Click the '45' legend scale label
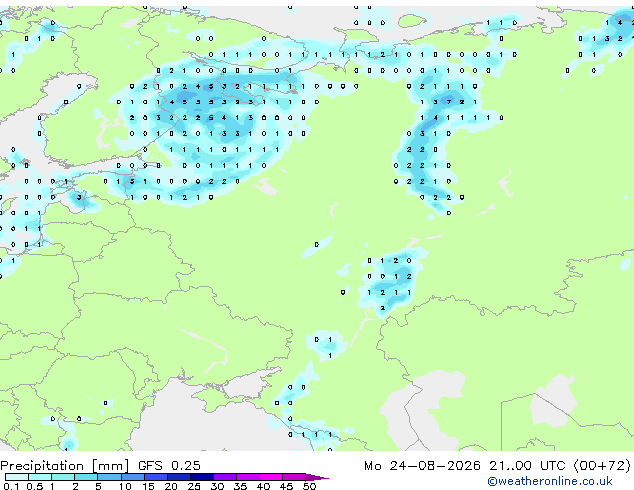This screenshot has height=490, width=634. [x=286, y=486]
